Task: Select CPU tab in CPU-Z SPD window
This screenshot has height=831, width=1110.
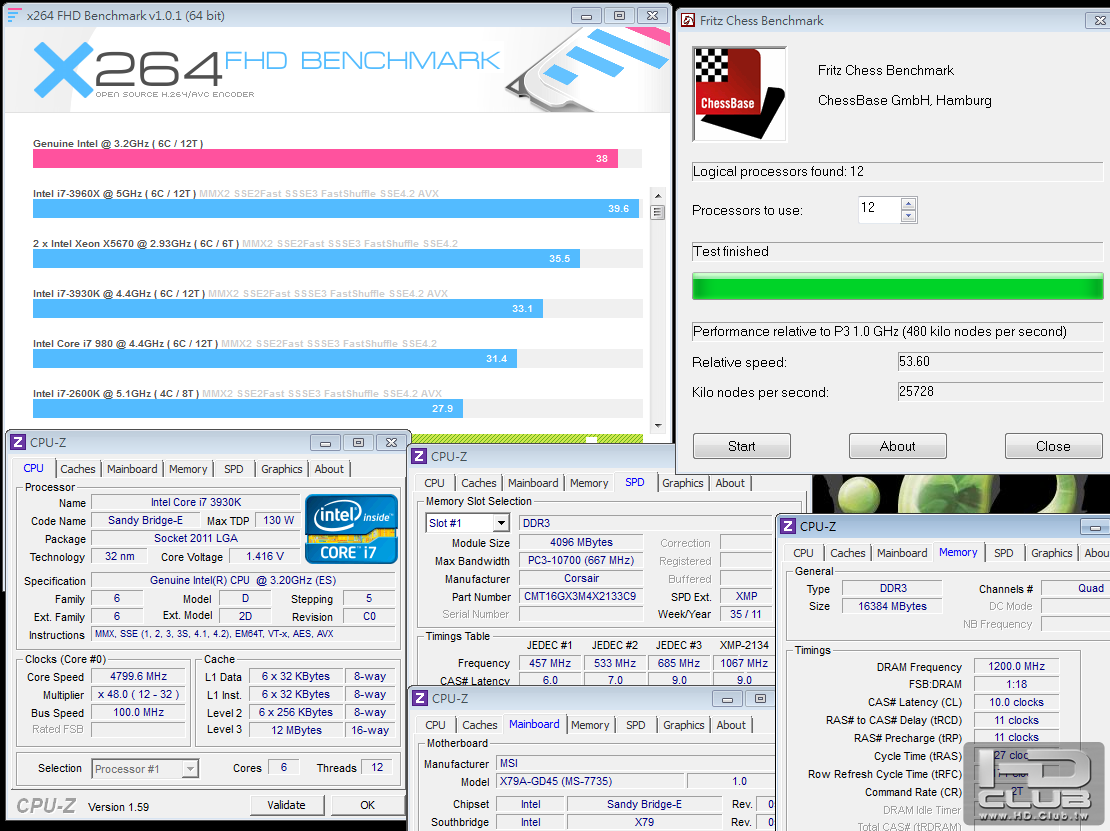Action: click(x=435, y=483)
